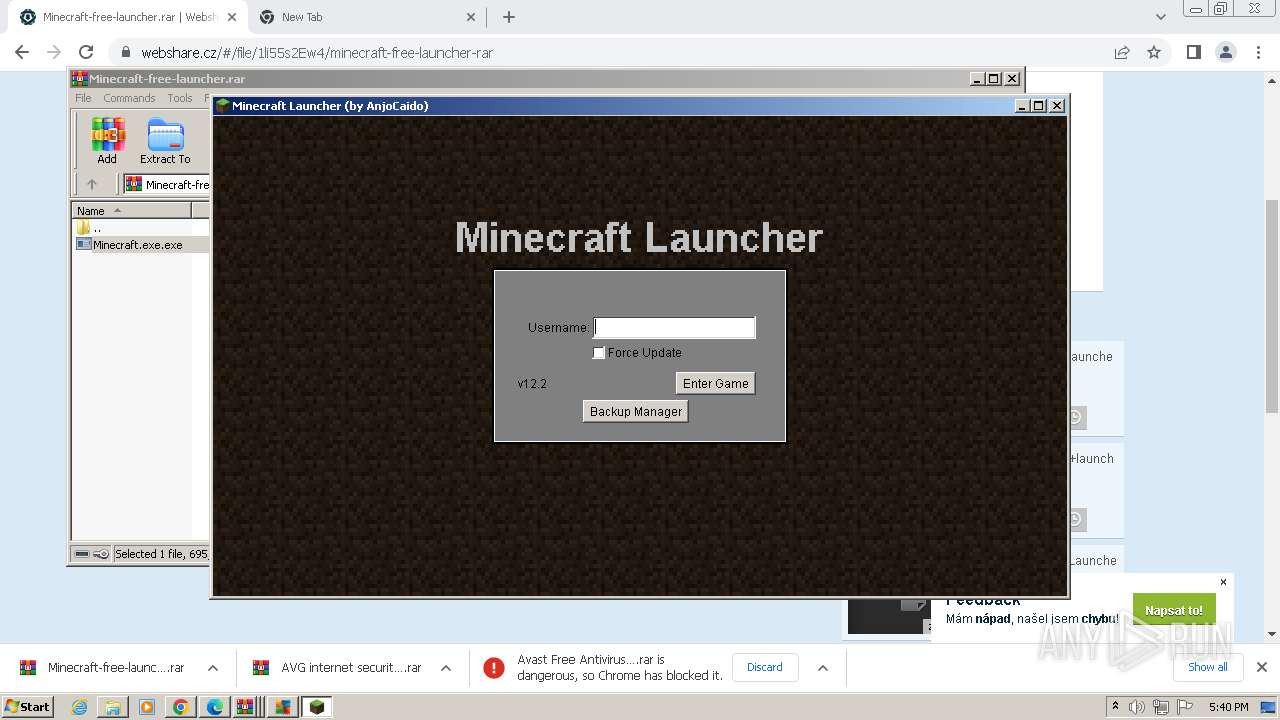Expand Minecraft-free-launcher.rar download options

212,668
